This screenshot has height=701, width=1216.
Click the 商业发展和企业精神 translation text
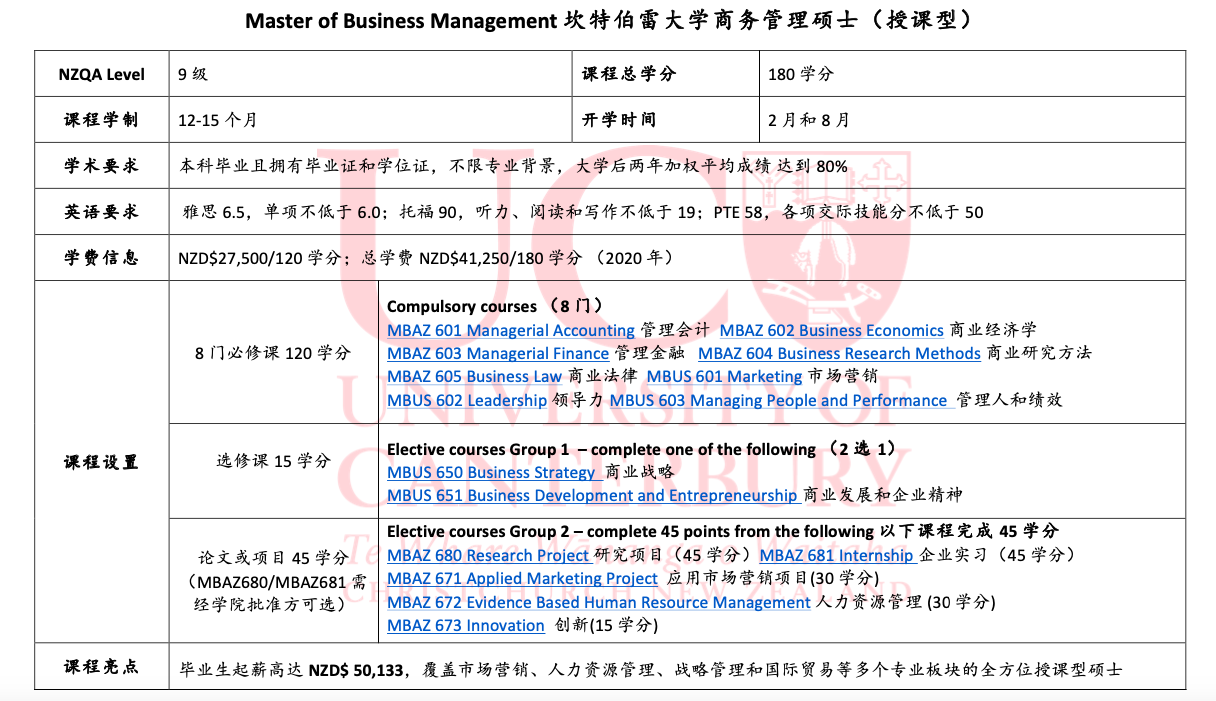coord(882,495)
